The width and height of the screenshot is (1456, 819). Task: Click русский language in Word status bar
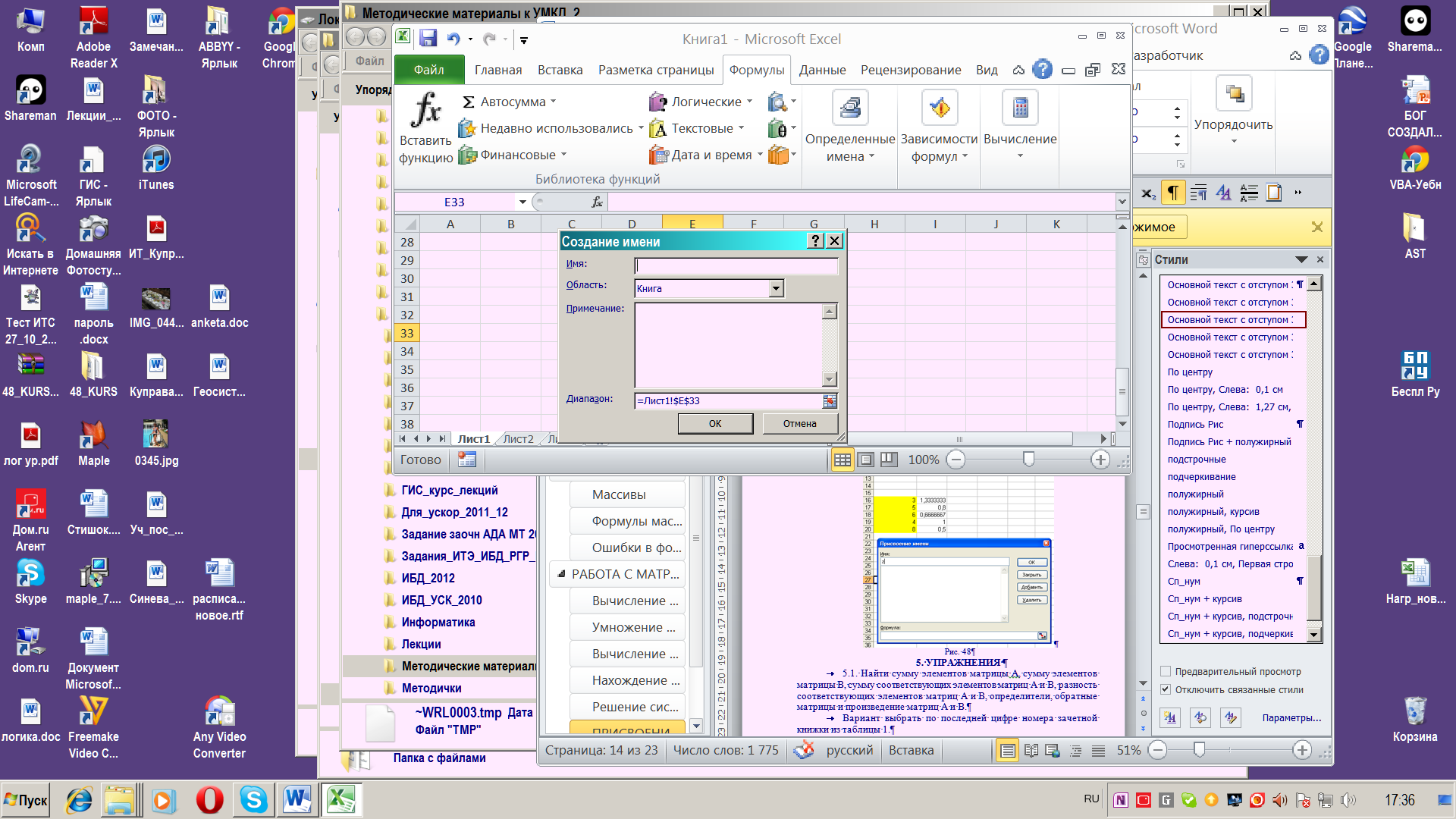coord(849,750)
